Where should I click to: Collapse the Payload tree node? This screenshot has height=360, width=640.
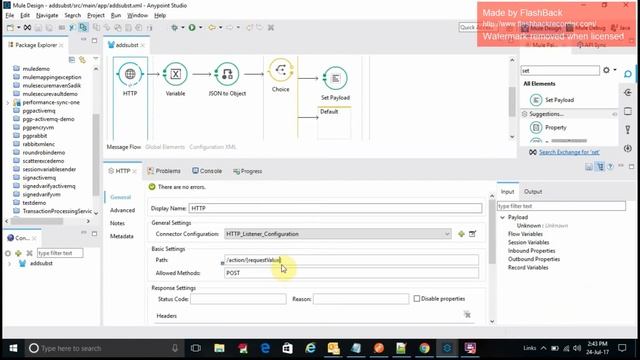[x=502, y=218]
